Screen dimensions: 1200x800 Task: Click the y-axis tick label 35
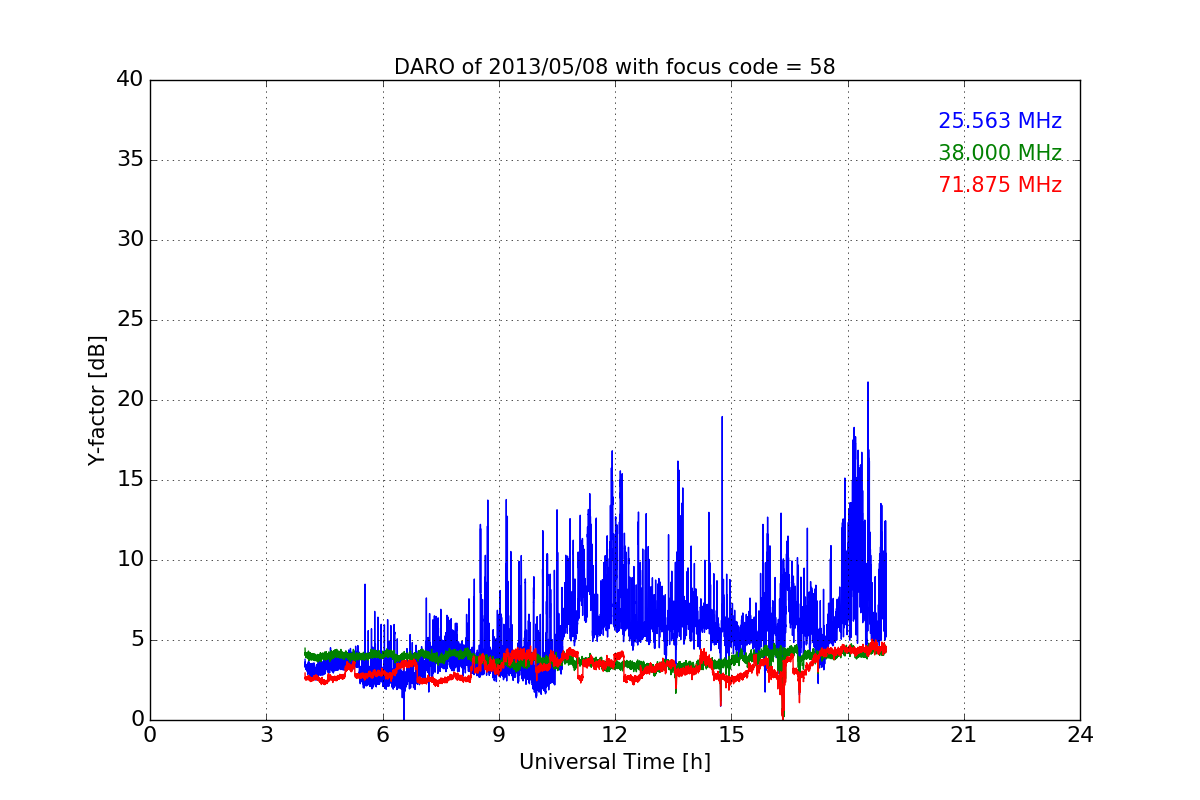[130, 160]
